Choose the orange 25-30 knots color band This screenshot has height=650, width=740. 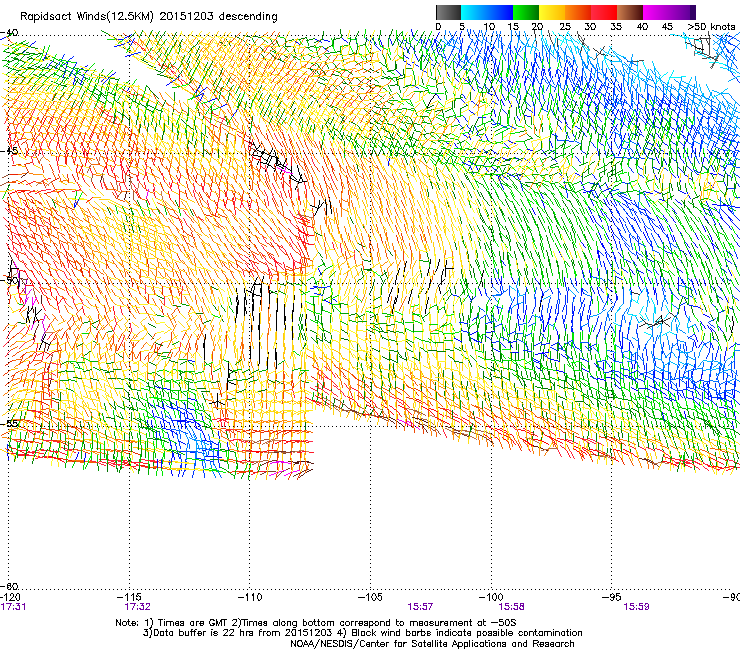coord(578,13)
